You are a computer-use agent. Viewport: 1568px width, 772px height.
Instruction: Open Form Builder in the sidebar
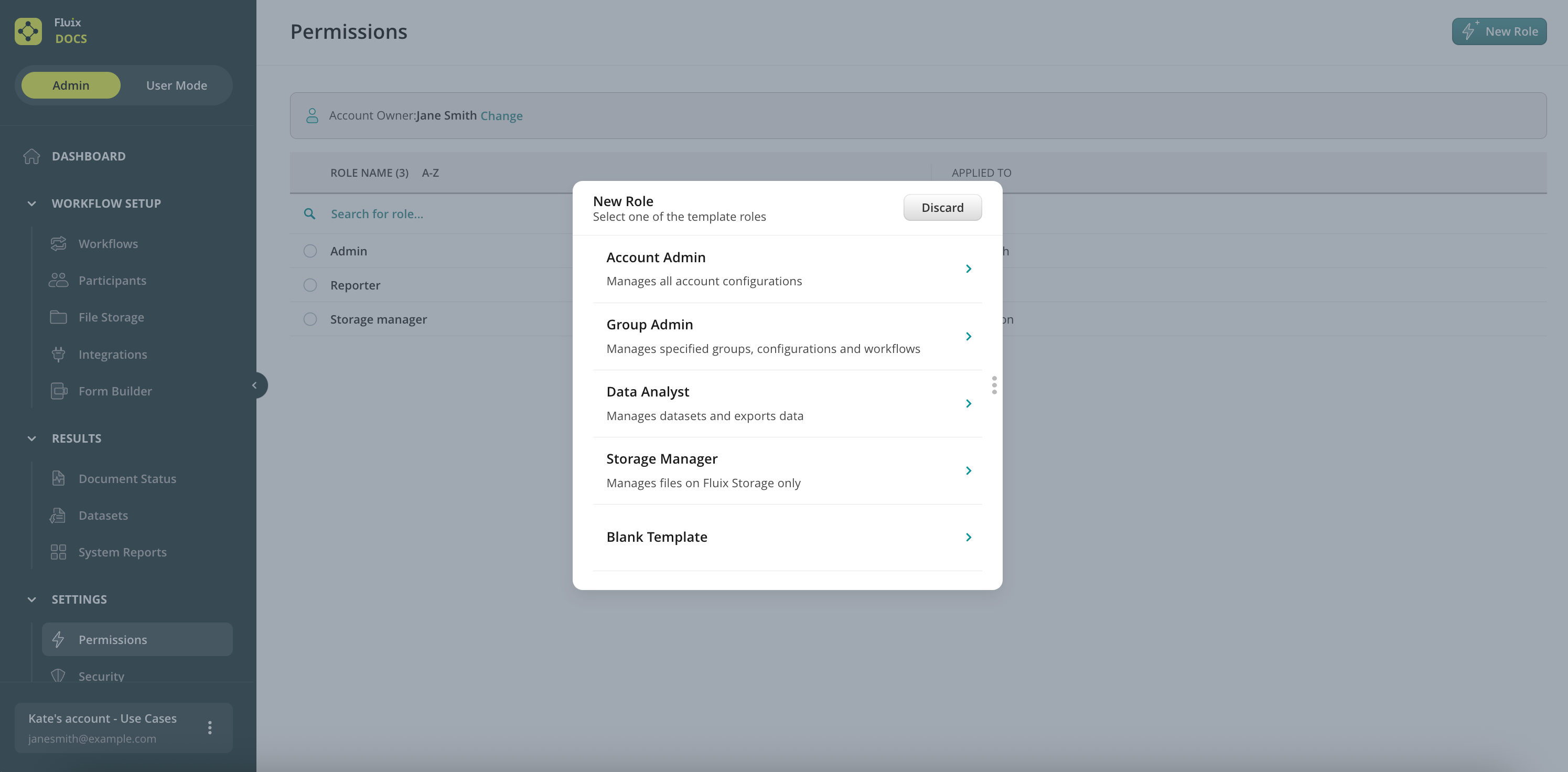pos(114,391)
